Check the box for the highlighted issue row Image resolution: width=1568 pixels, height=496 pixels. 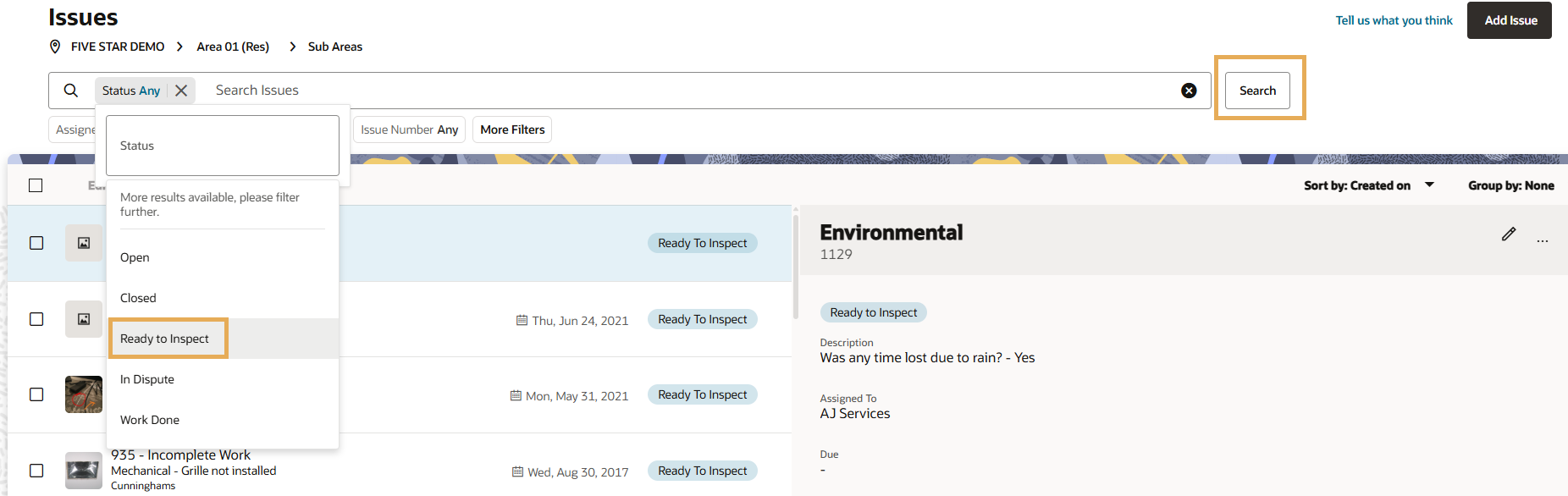pos(36,243)
